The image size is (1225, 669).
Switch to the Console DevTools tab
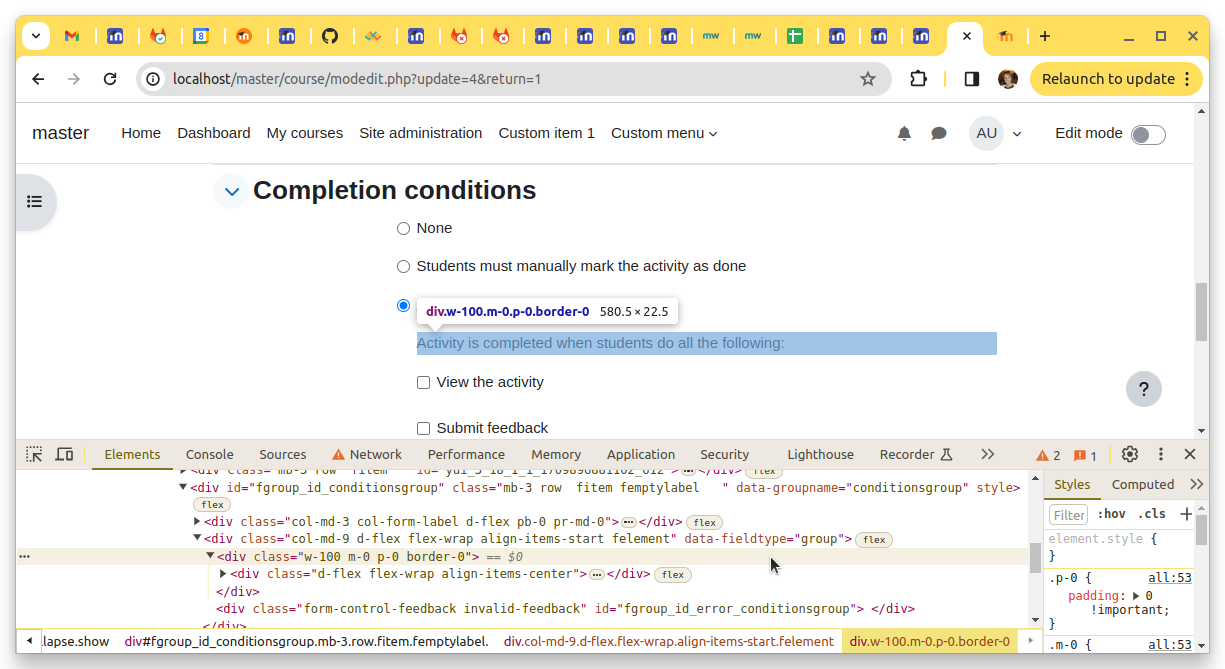coord(210,454)
